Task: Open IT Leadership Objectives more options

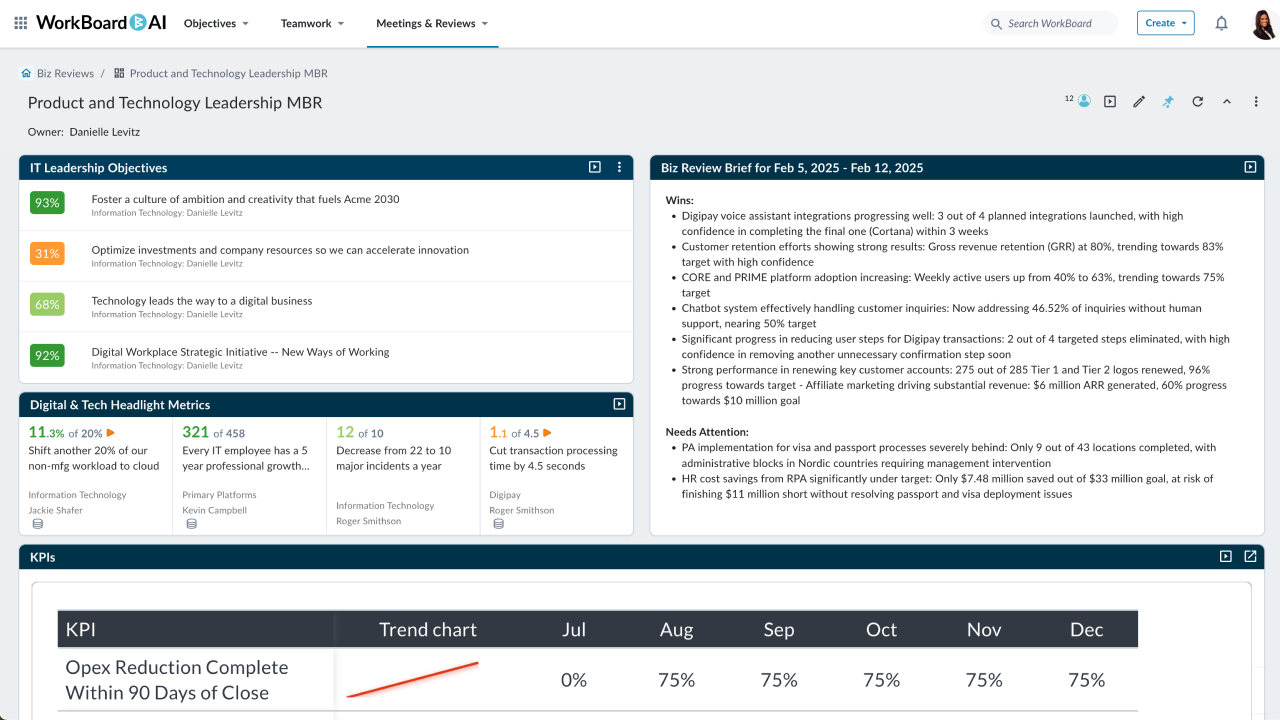Action: [x=619, y=167]
